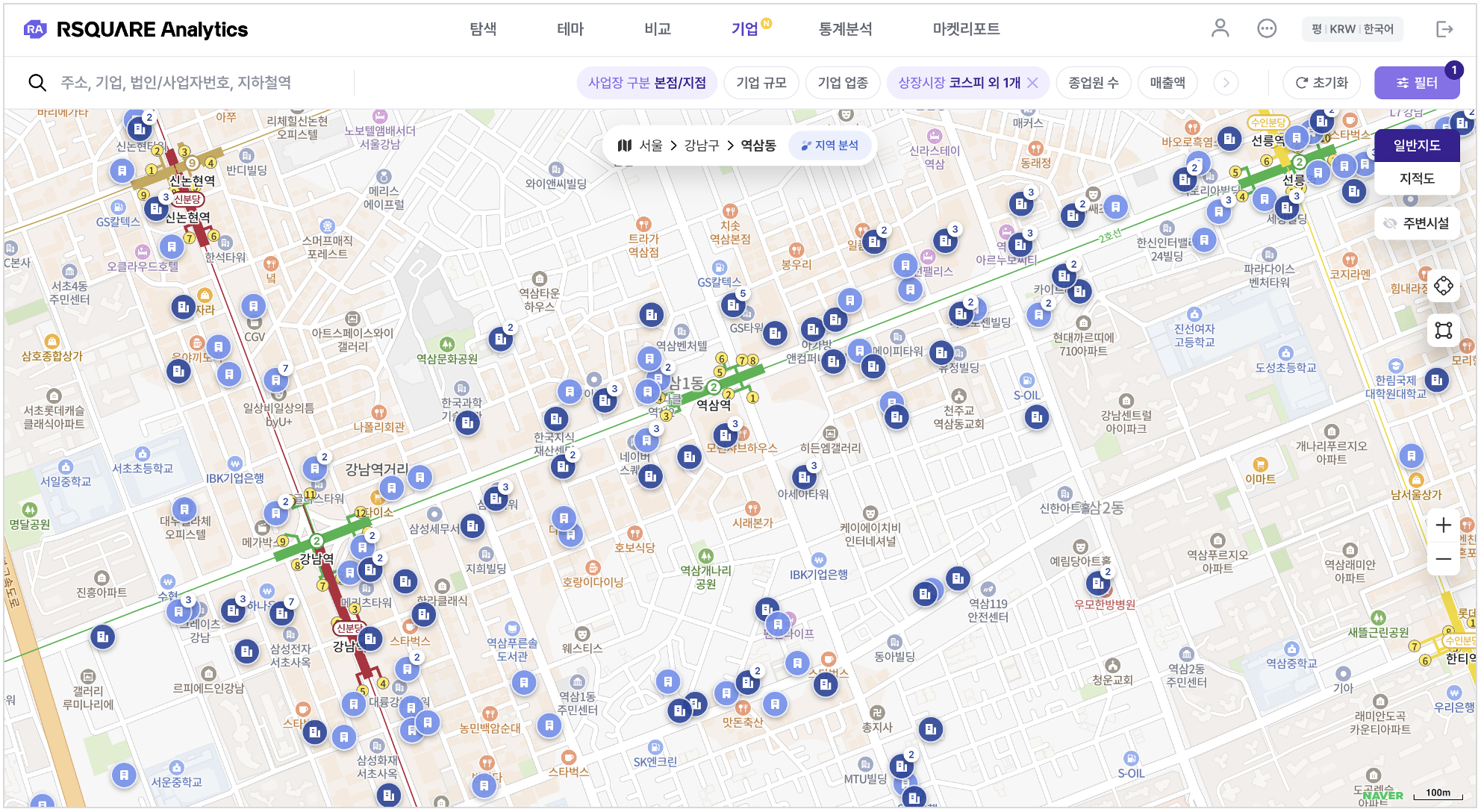Open the chat bubble more-options icon
Viewport: 1481px width, 812px height.
coord(1267,28)
